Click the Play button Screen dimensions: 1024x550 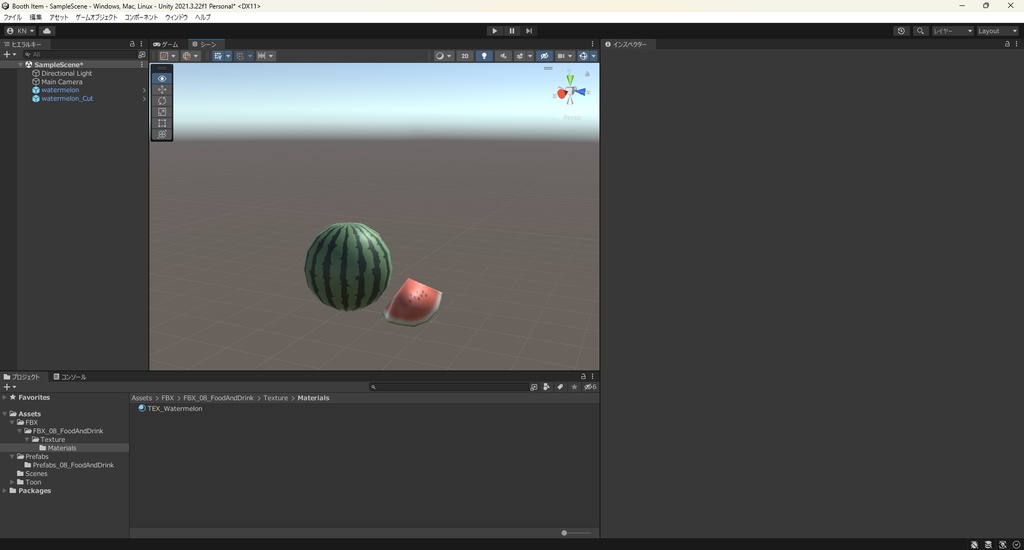click(x=494, y=31)
